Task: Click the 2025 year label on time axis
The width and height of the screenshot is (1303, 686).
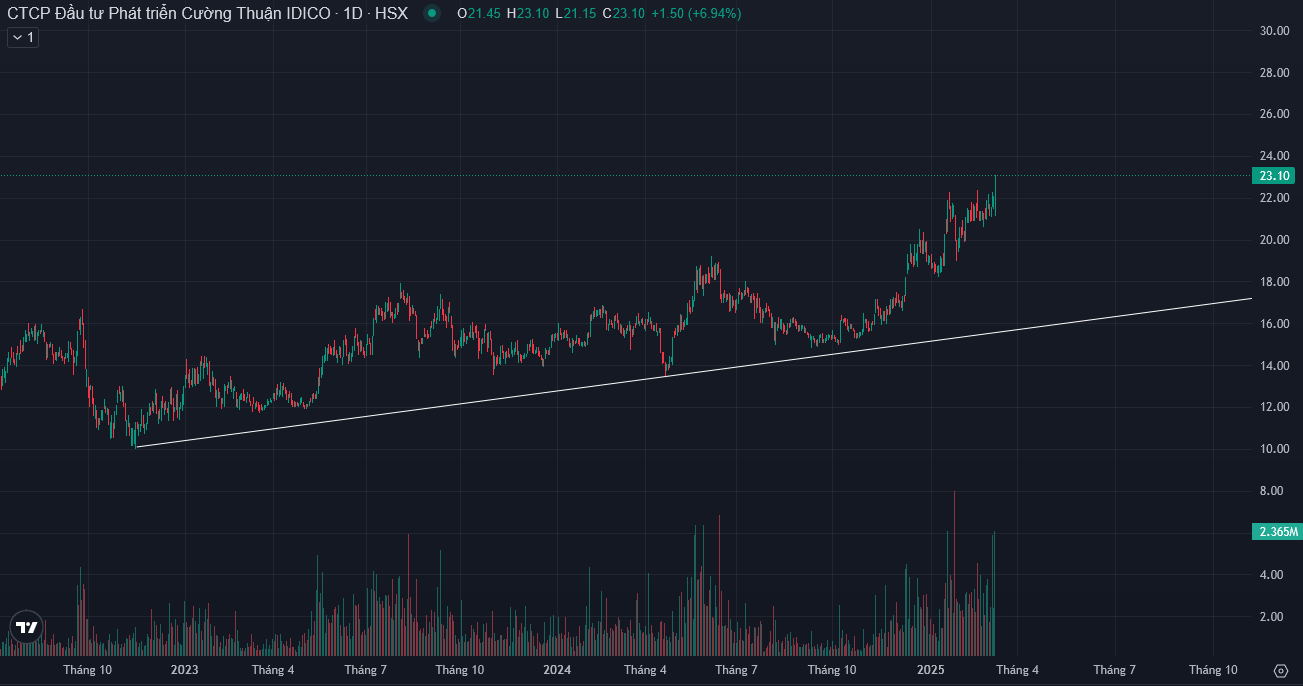Action: [931, 670]
